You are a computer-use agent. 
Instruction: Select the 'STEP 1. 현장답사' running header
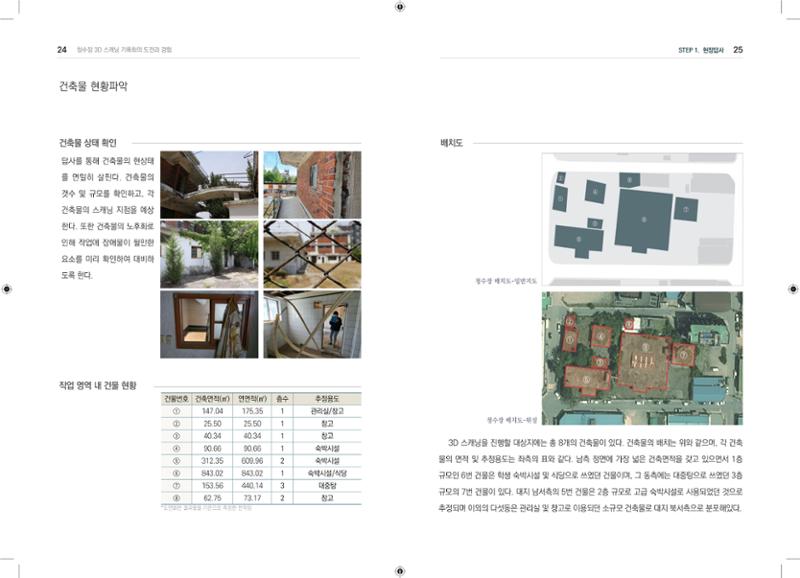701,50
